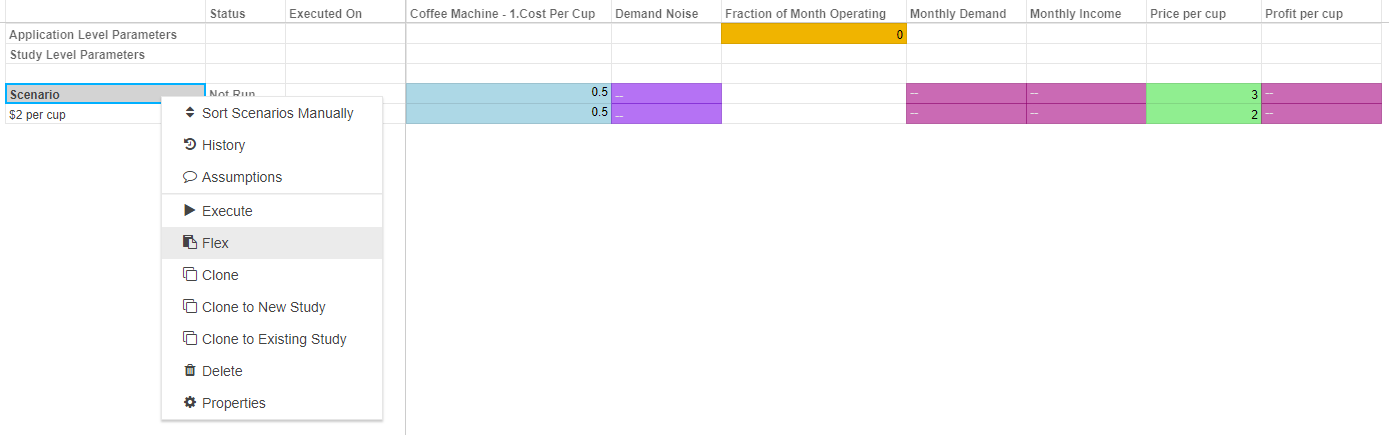Choose Clone to New Study menu entry
Screen dimensions: 1389x435
(263, 307)
